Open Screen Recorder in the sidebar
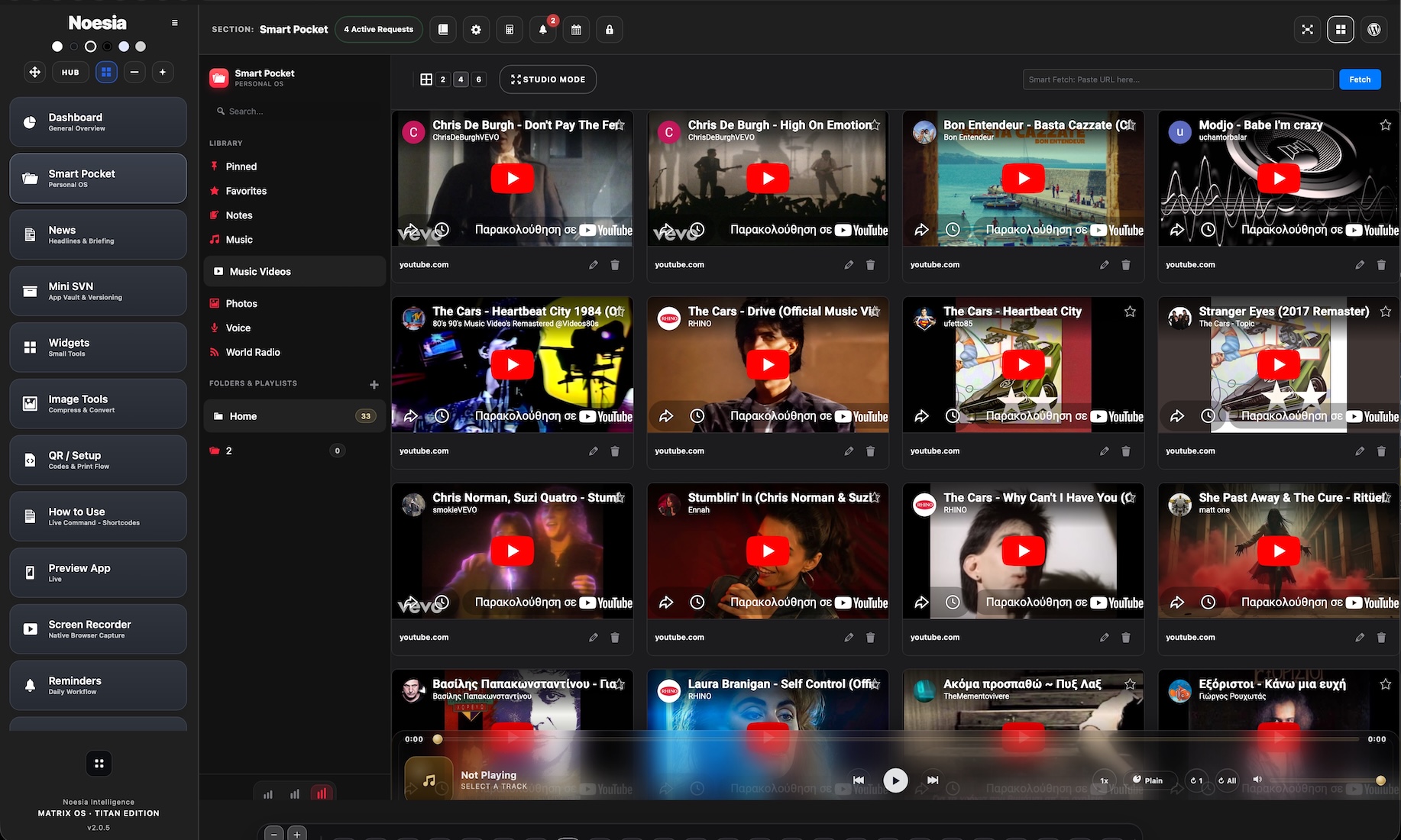Image resolution: width=1401 pixels, height=840 pixels. click(x=98, y=629)
